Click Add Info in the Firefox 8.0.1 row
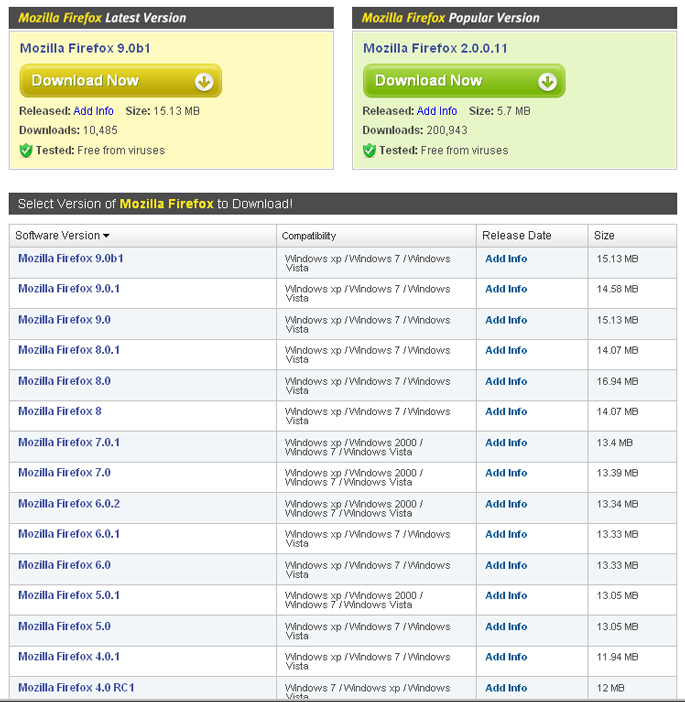This screenshot has width=685, height=702. point(506,351)
